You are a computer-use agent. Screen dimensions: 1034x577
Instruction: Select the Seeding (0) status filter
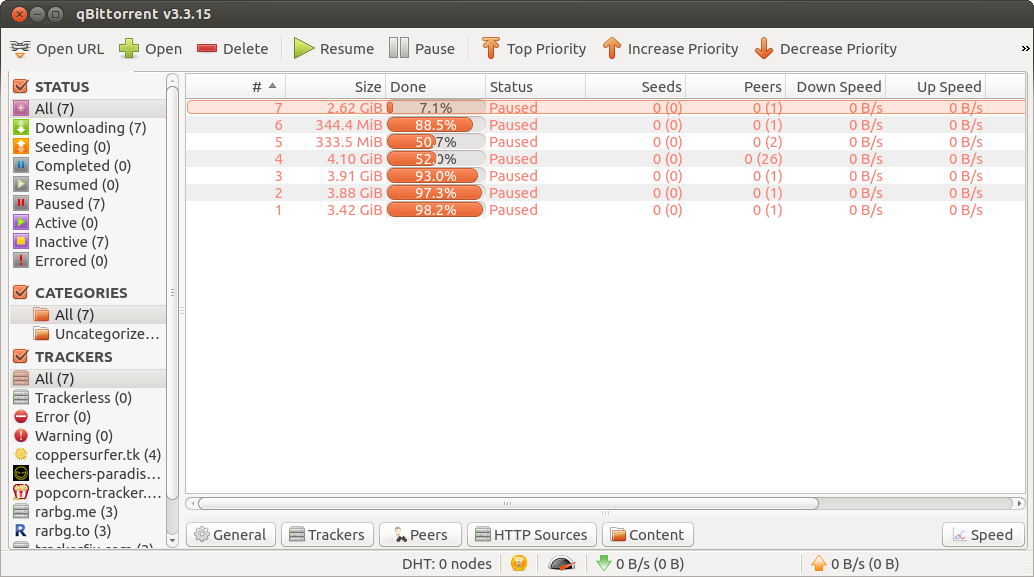(88, 147)
